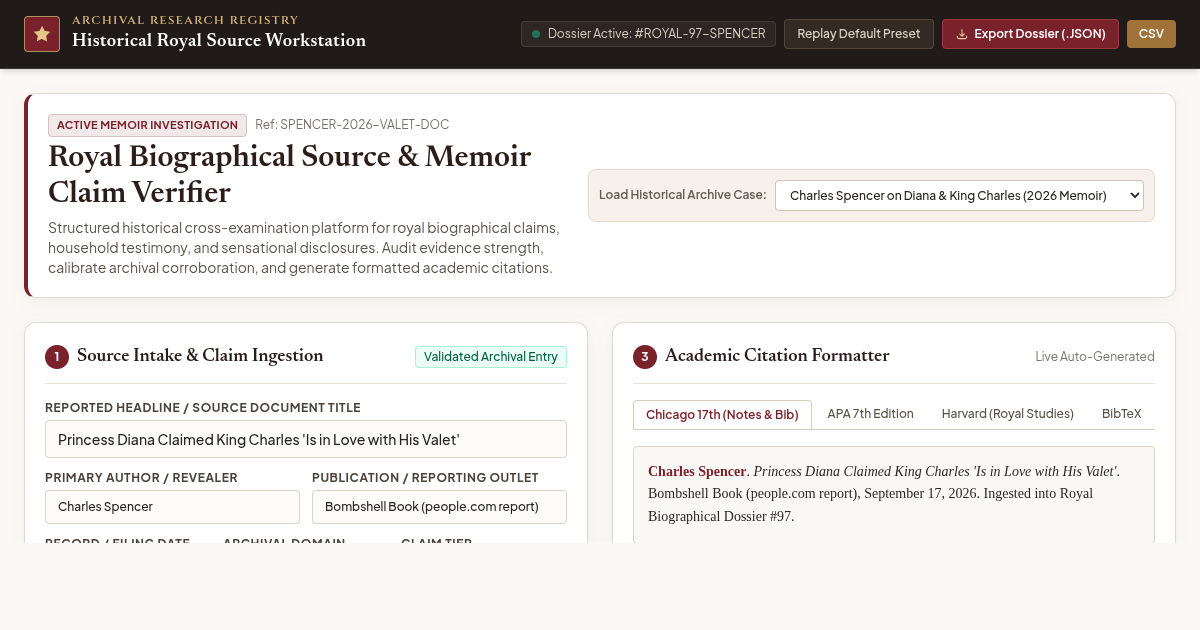Click Academic Citation Formatter heading
This screenshot has width=1200, height=630.
click(x=777, y=356)
